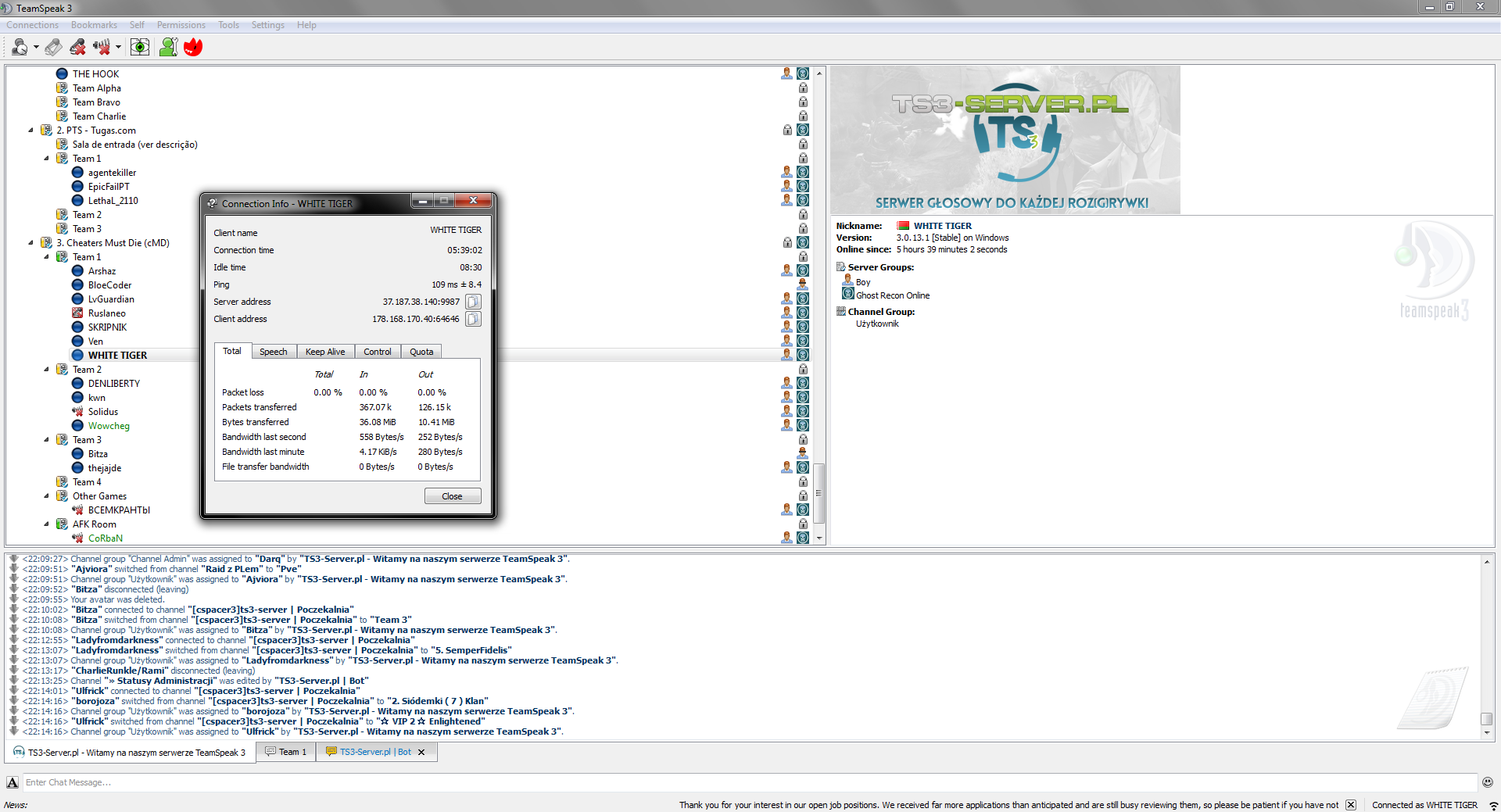The image size is (1501, 812).
Task: Collapse Team 1 under PTS - Tugas.com
Action: (x=46, y=159)
